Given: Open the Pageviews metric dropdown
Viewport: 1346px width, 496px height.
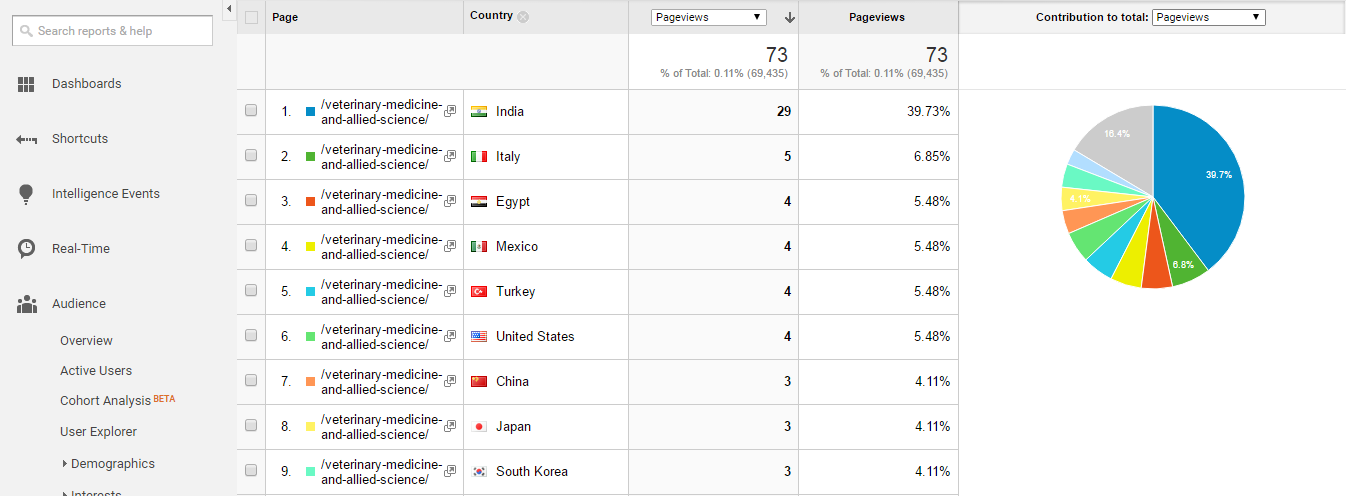Looking at the screenshot, I should coord(708,17).
